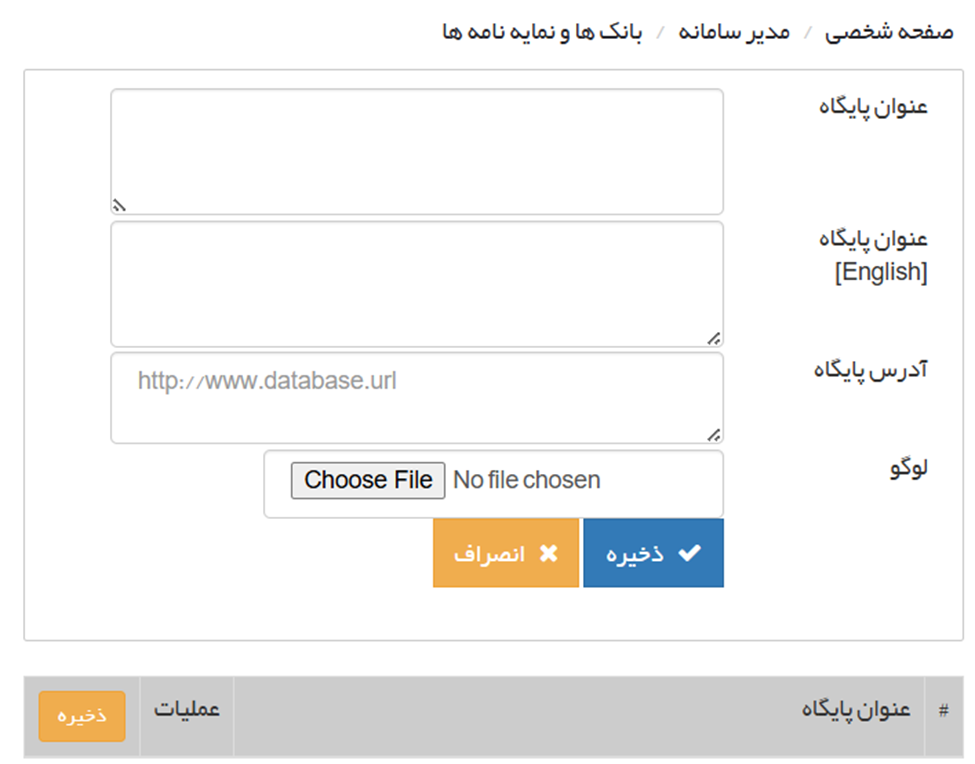The image size is (975, 764).
Task: Click the # column header
Action: [x=943, y=711]
